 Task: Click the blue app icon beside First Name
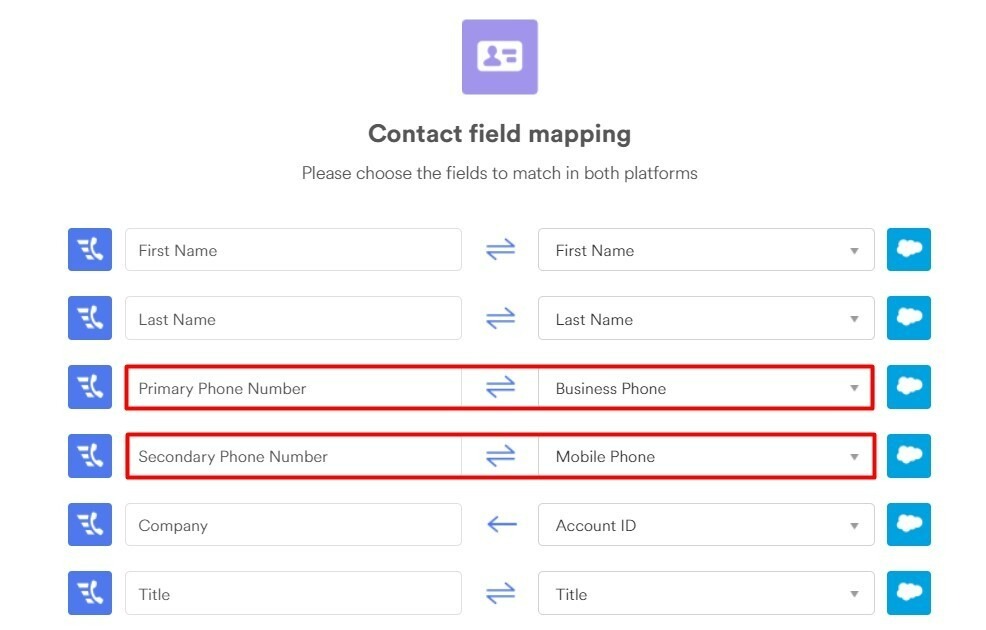tap(90, 250)
